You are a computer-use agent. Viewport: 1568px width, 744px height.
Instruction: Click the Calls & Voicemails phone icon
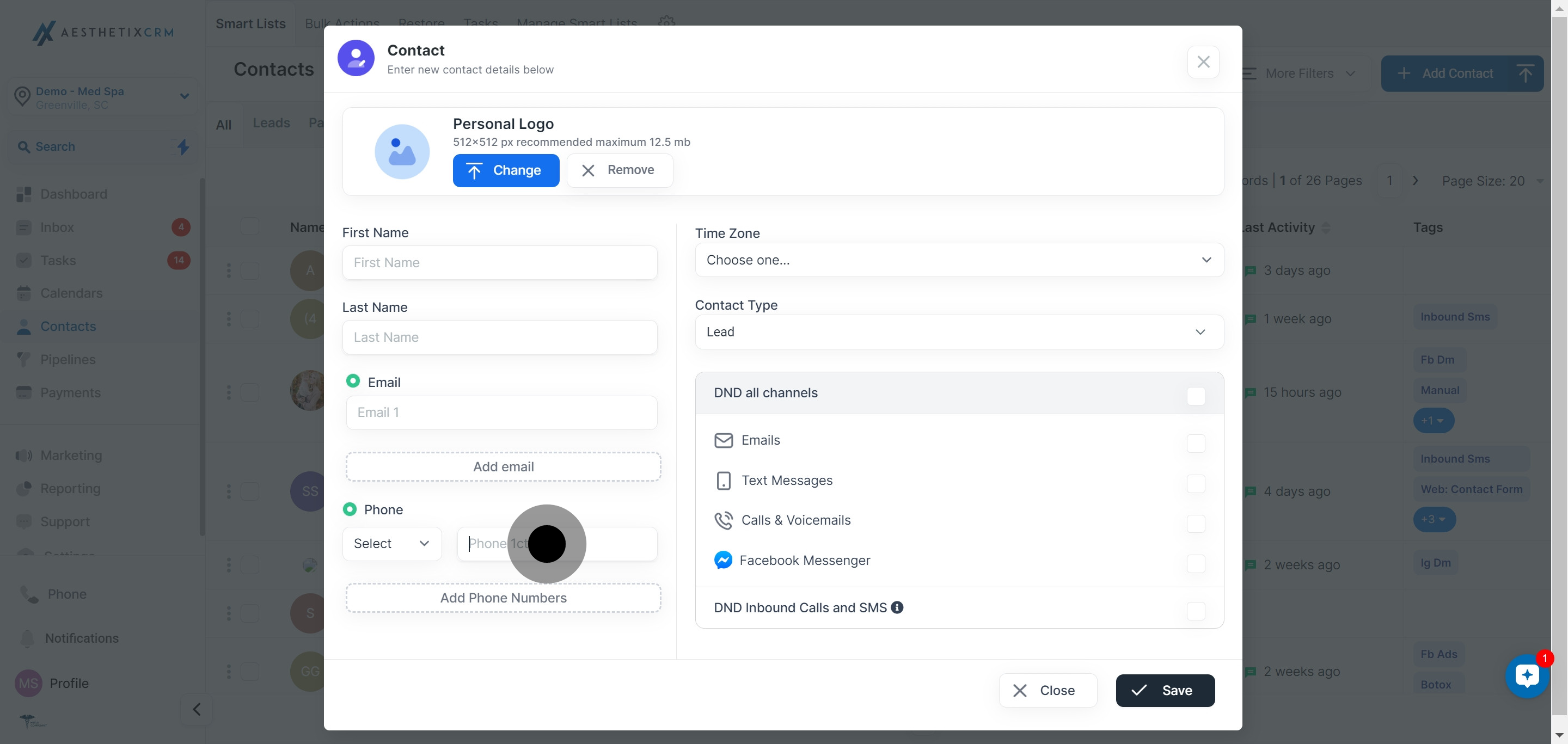click(722, 520)
